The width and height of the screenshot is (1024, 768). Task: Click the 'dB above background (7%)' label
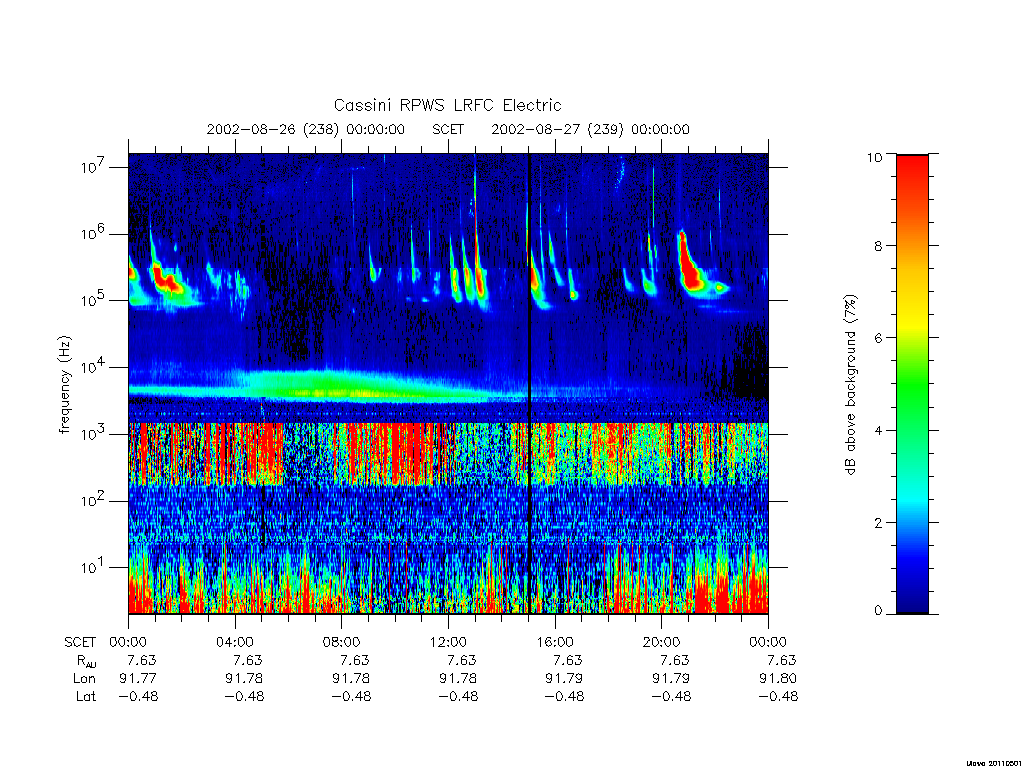tap(850, 385)
